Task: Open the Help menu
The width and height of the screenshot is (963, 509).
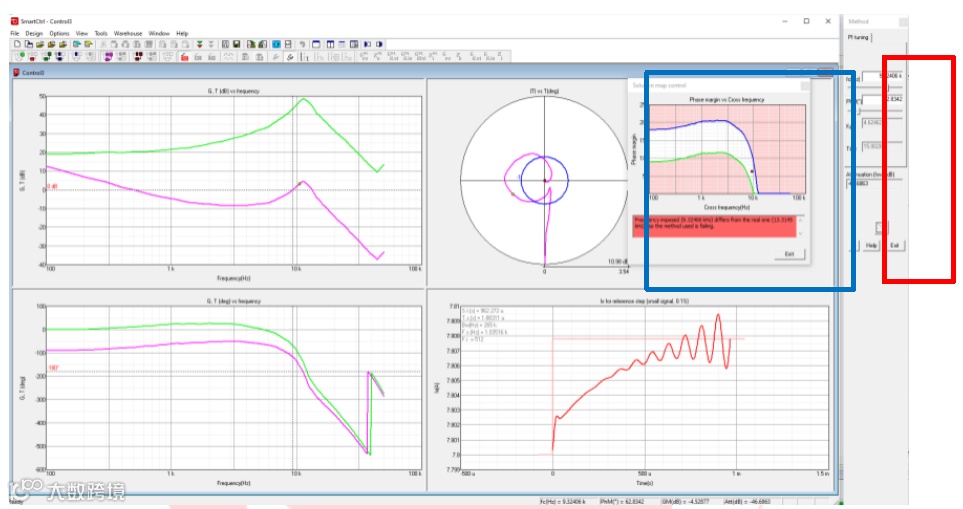Action: tap(182, 33)
